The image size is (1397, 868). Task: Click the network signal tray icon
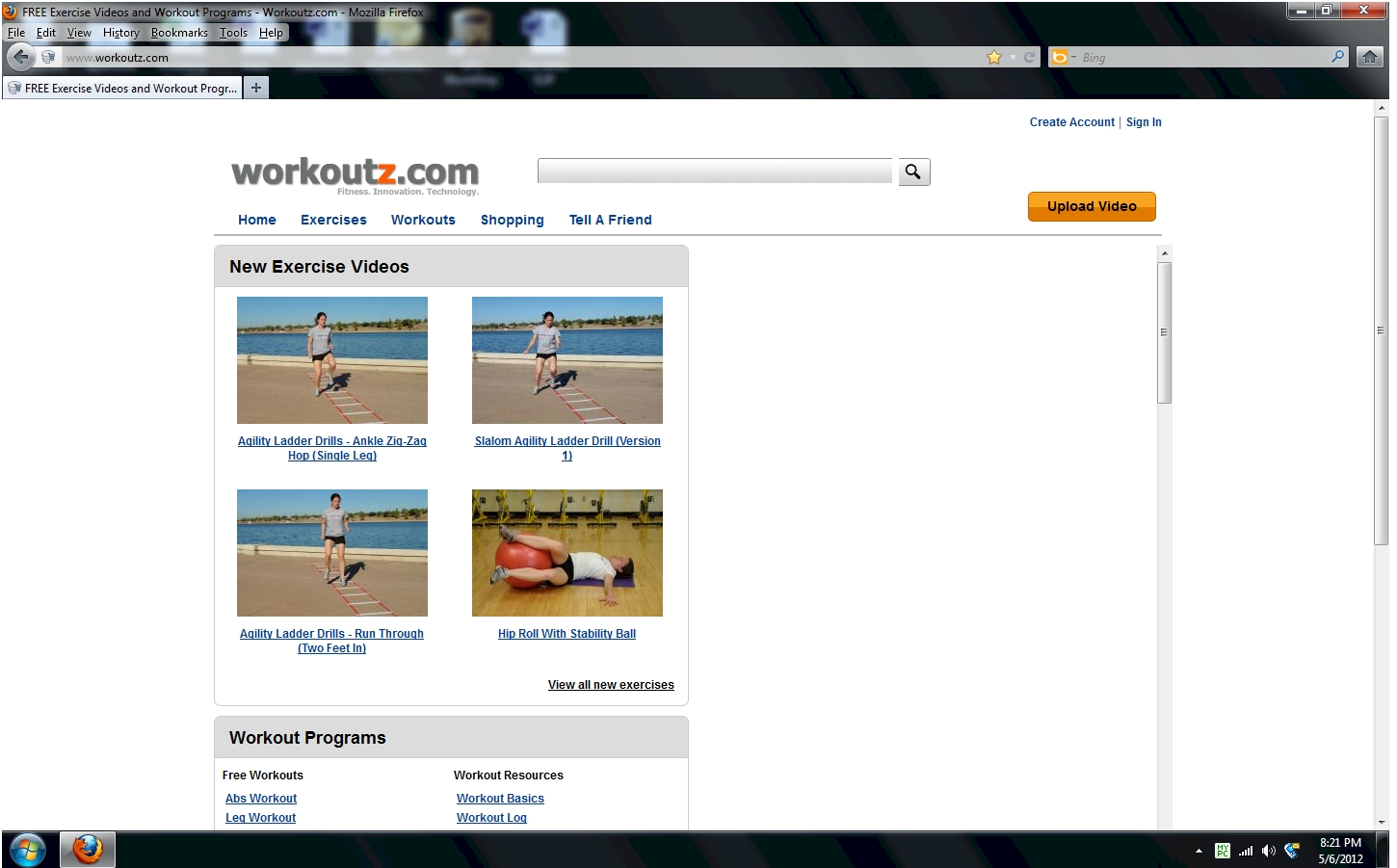point(1246,851)
